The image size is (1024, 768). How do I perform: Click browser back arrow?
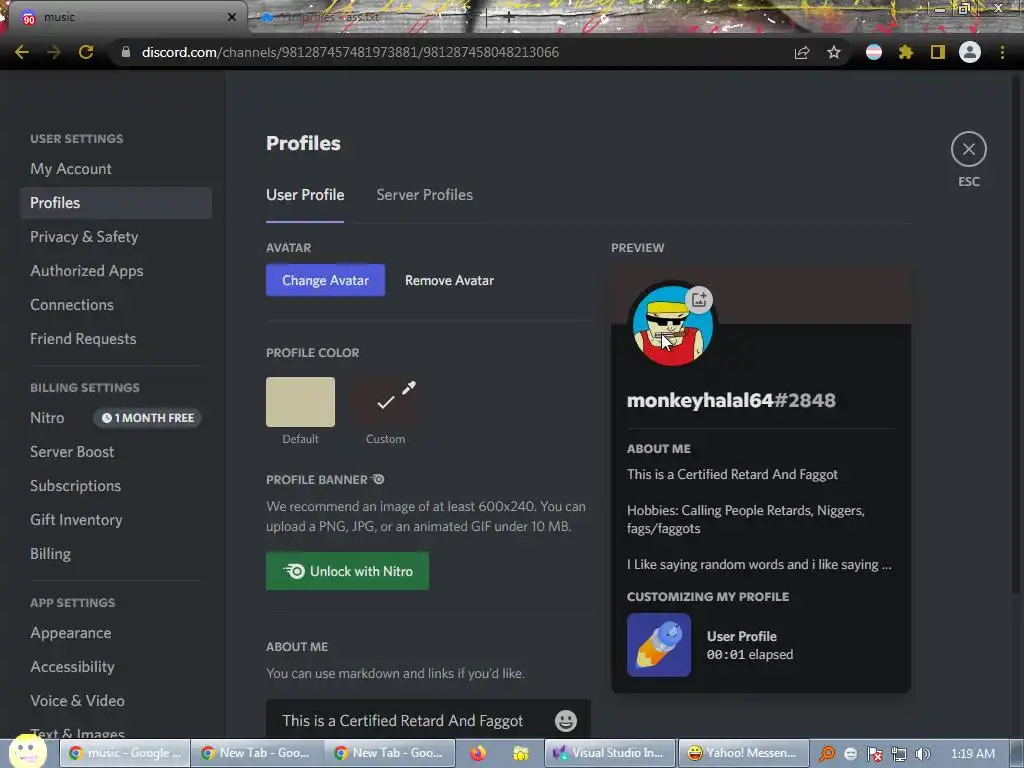click(x=22, y=52)
